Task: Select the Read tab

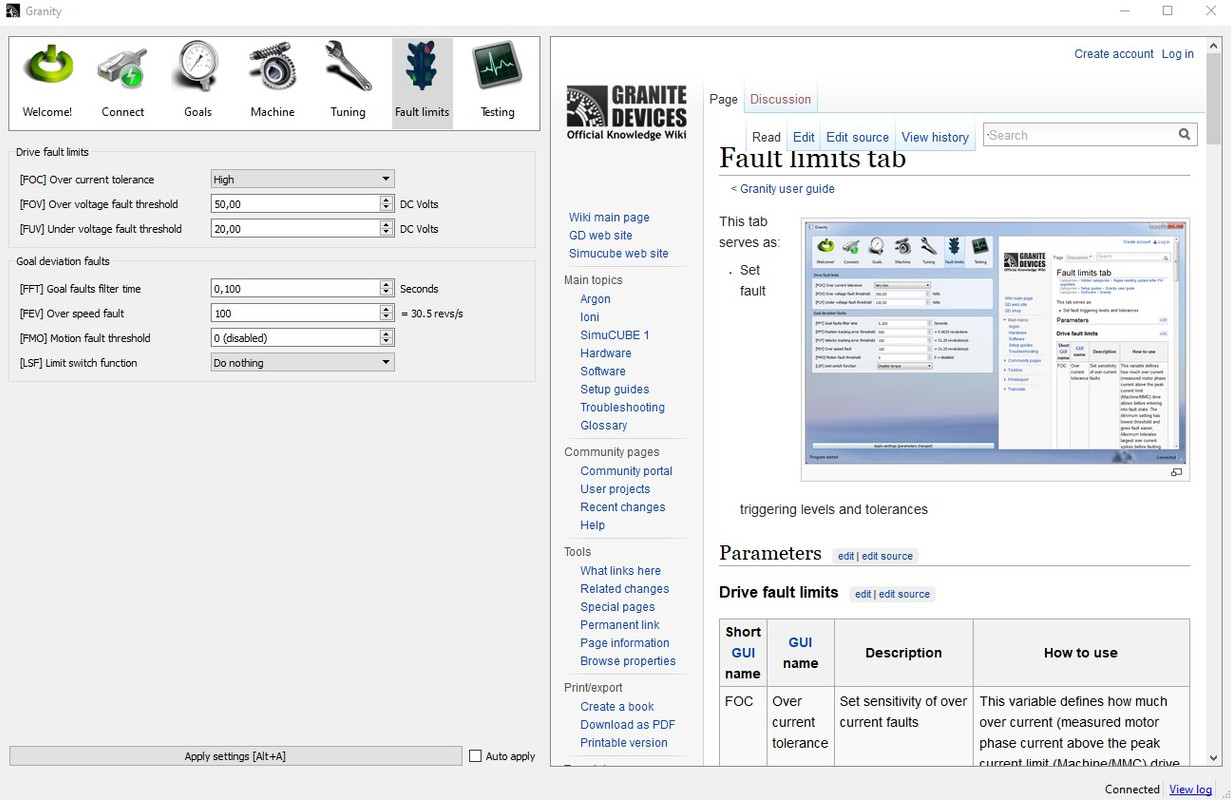Action: 766,137
